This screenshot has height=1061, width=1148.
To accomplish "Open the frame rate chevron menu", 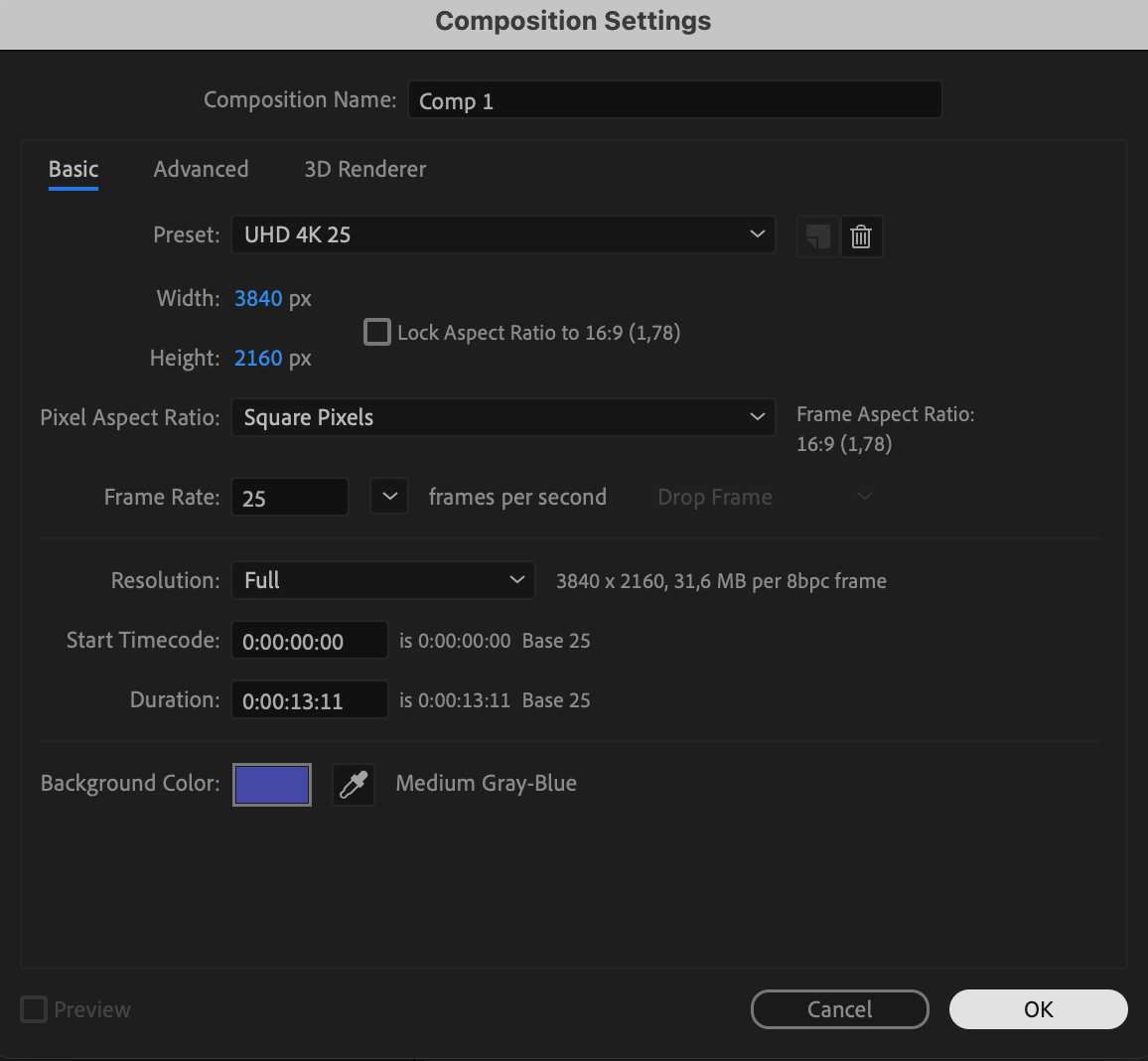I will point(389,497).
